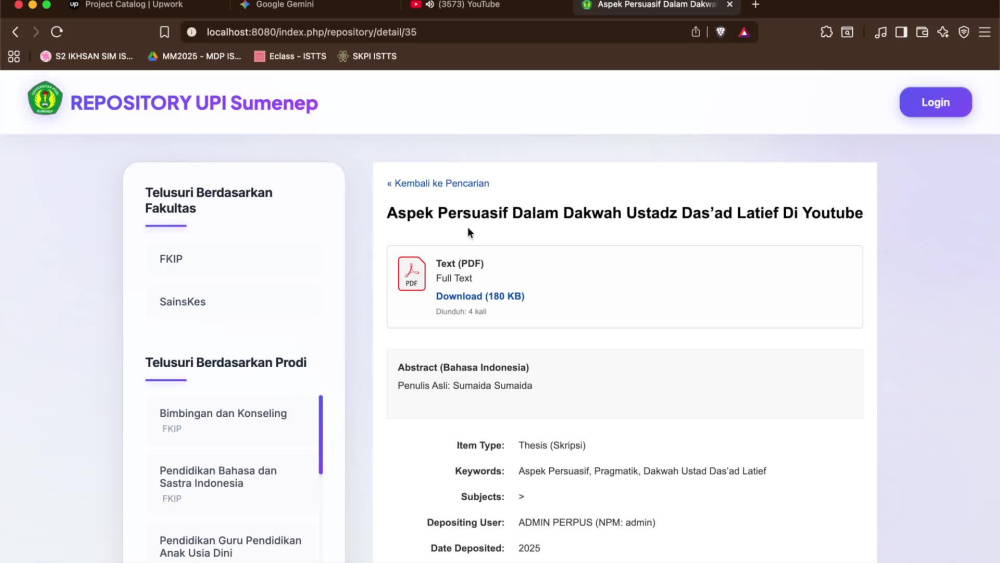Click 'Penulis Asli: Sumaida Sumaida' text
Screen dimensions: 1000x563
click(465, 385)
